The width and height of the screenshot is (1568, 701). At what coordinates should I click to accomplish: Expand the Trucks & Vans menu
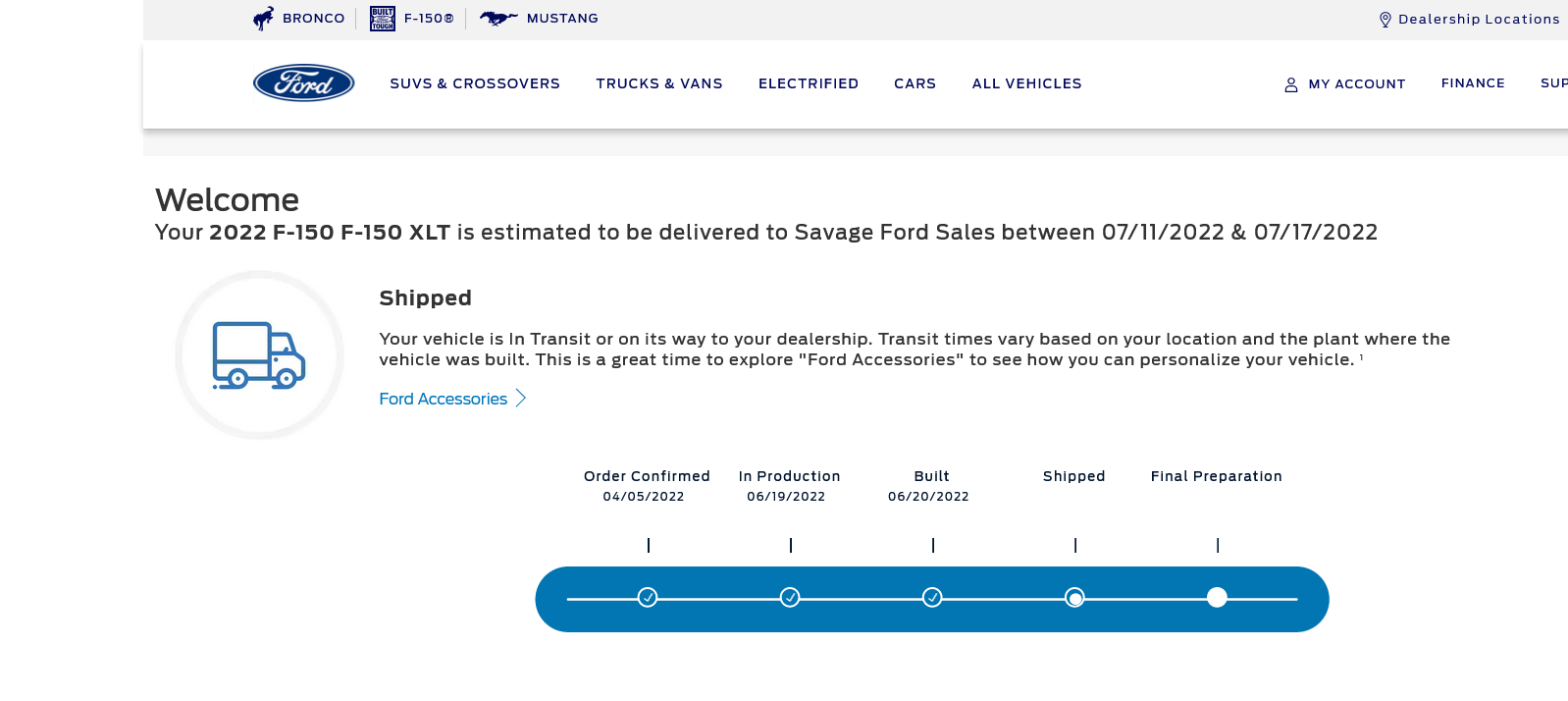pyautogui.click(x=658, y=83)
